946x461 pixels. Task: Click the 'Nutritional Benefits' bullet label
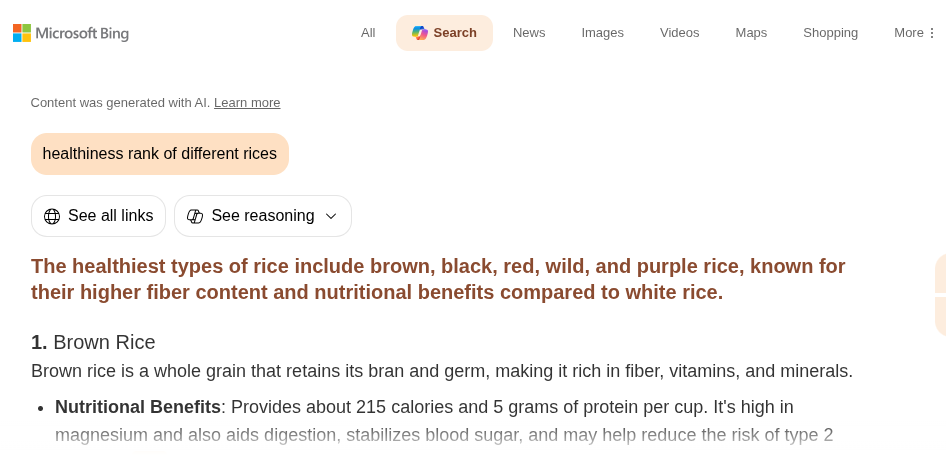(138, 407)
